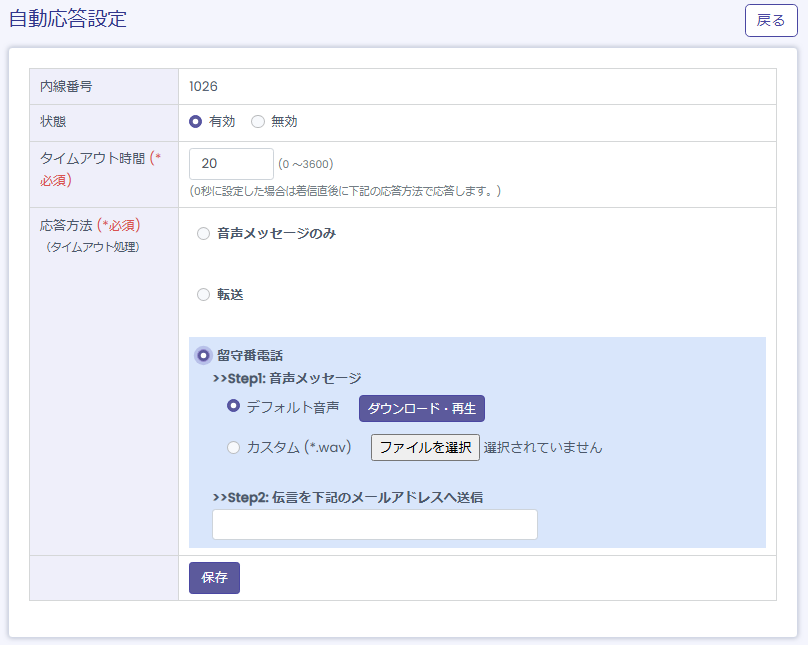Click the Step1 音声メッセージ heading text
The width and height of the screenshot is (808, 645).
(x=287, y=379)
